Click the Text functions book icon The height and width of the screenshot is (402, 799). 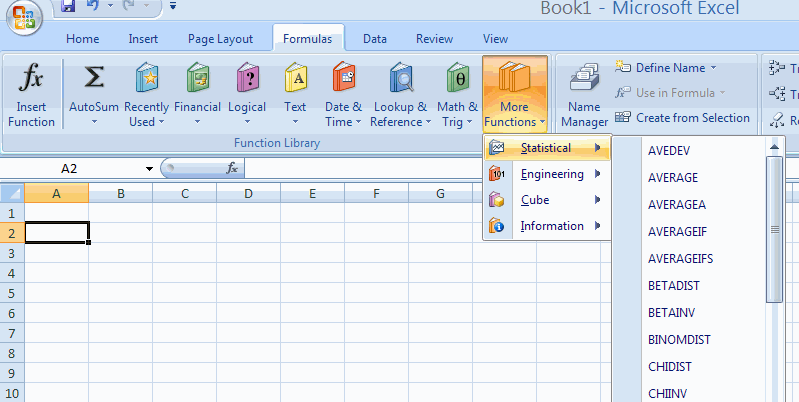[x=295, y=78]
